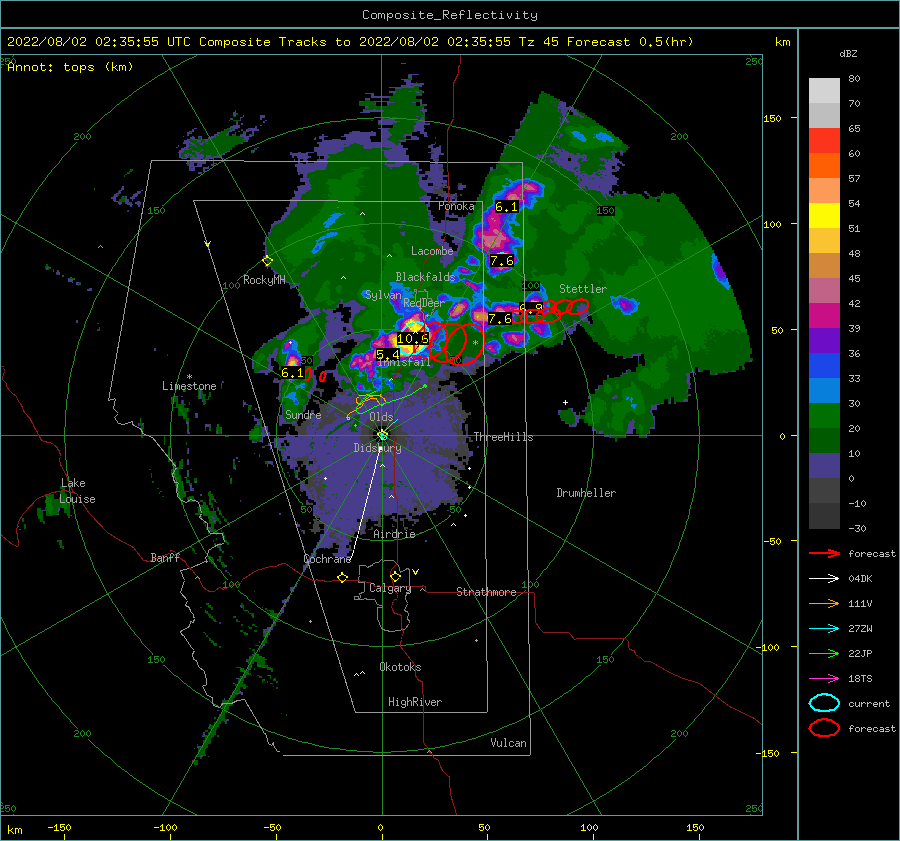Pick the blue 33–36 dBZ swatch
This screenshot has width=900, height=841.
[824, 366]
